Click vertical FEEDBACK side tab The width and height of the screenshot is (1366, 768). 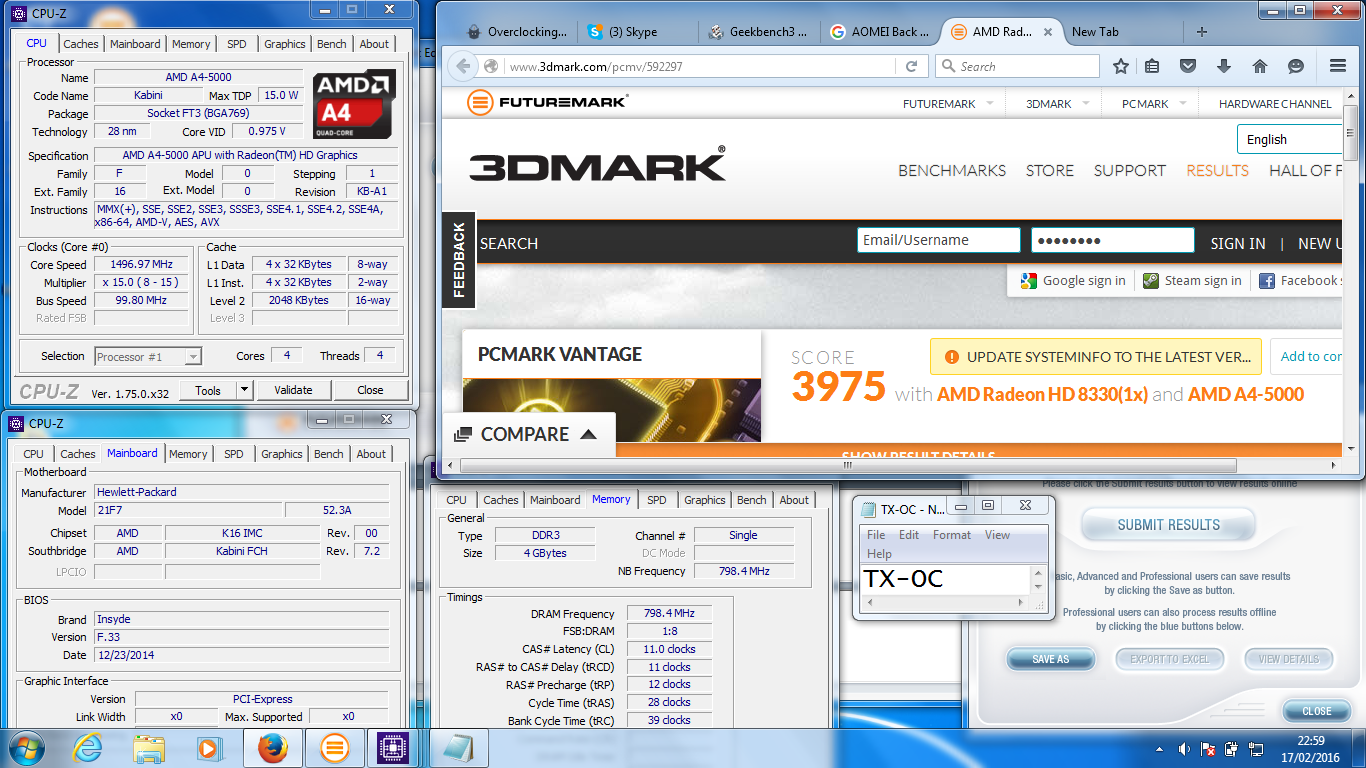[459, 260]
